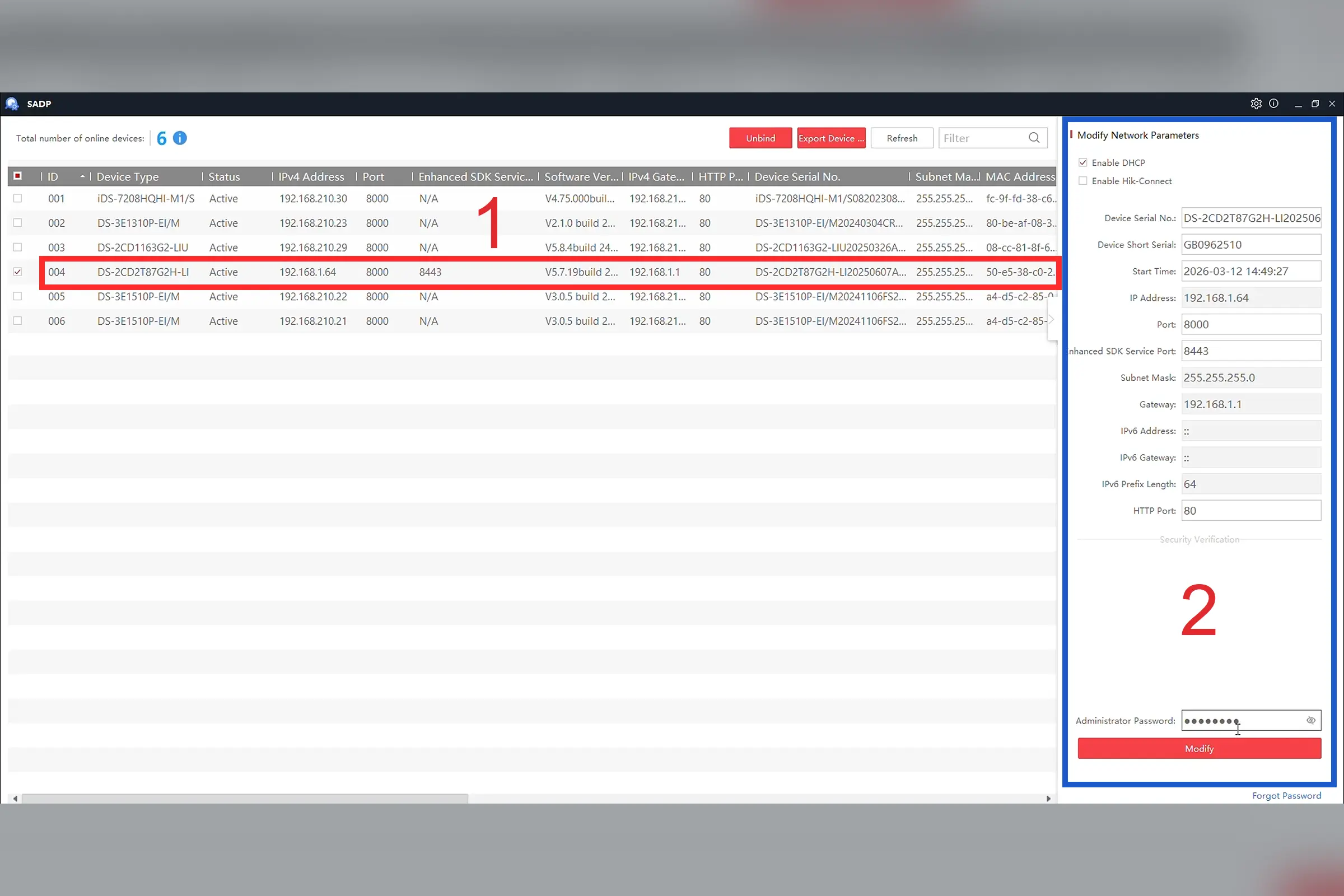Open the Forgot Password link
Viewport: 1344px width, 896px height.
point(1286,795)
